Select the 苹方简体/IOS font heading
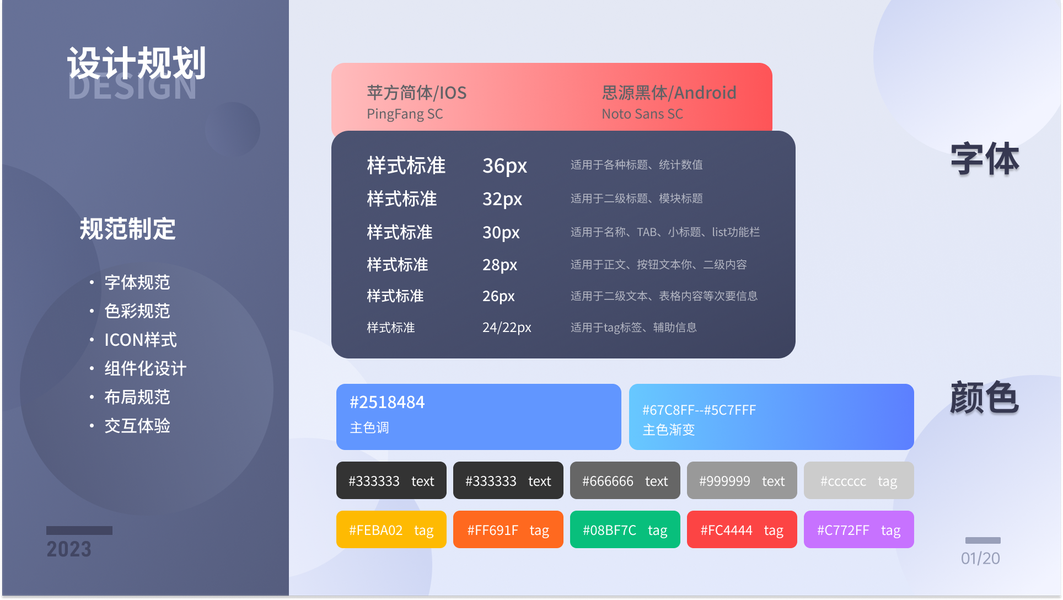Screen dimensions: 1063x600 [x=416, y=93]
